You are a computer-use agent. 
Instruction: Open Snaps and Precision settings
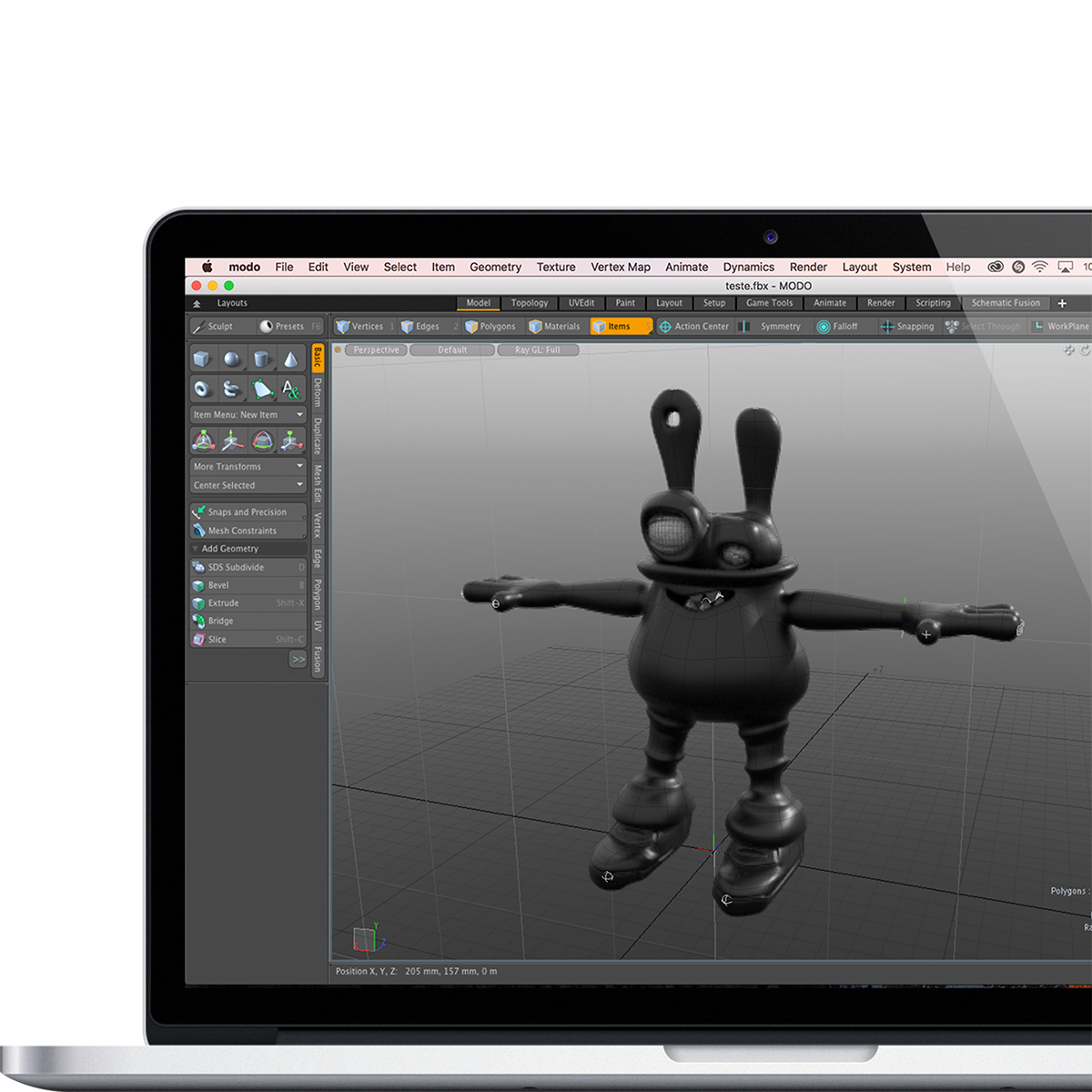(248, 512)
